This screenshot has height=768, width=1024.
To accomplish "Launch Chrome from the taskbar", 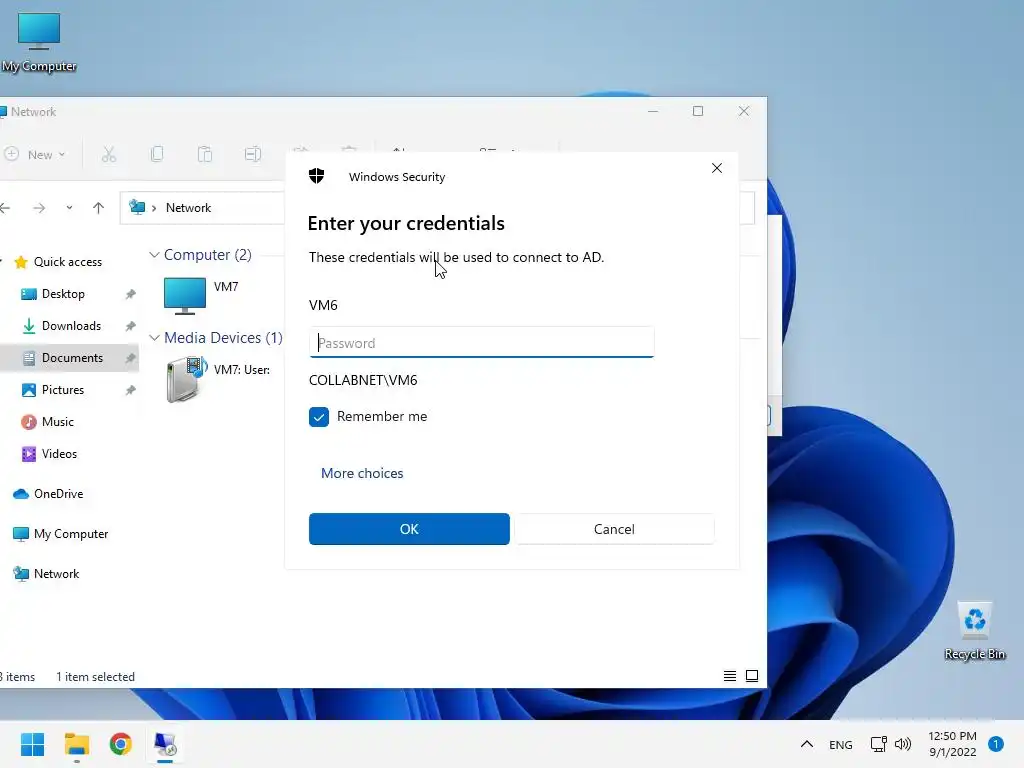I will pos(121,744).
